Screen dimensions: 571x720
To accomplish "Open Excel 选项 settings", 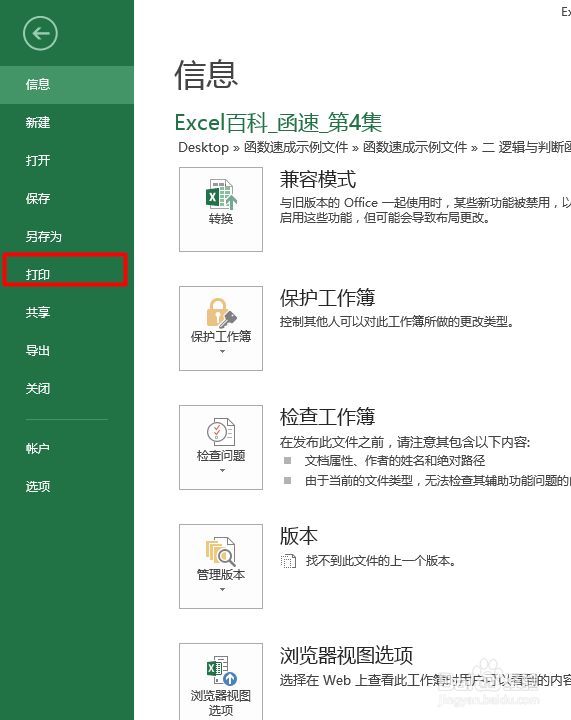I will coord(67,486).
